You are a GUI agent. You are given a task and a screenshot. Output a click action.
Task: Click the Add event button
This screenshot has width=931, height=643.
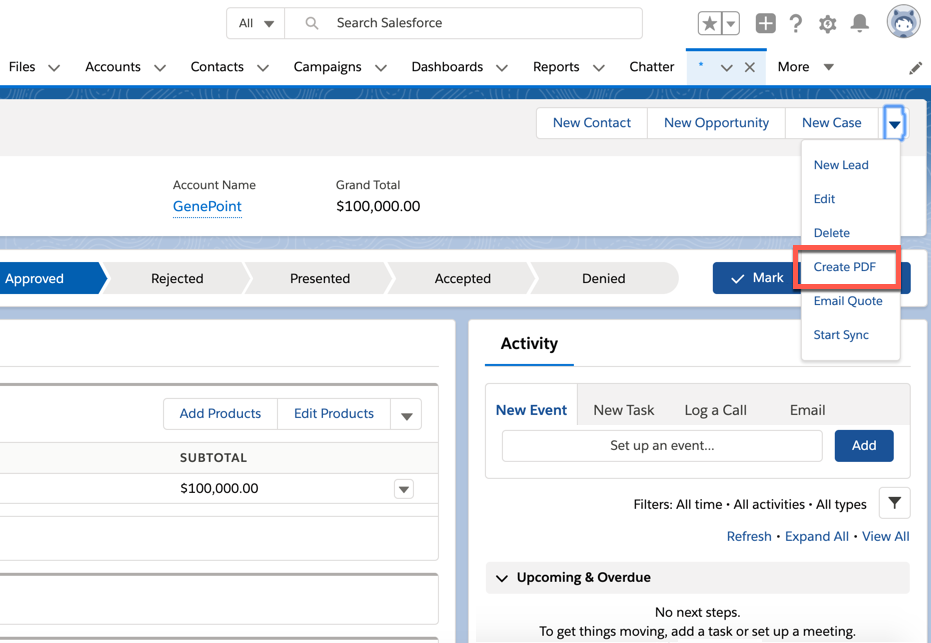point(864,446)
